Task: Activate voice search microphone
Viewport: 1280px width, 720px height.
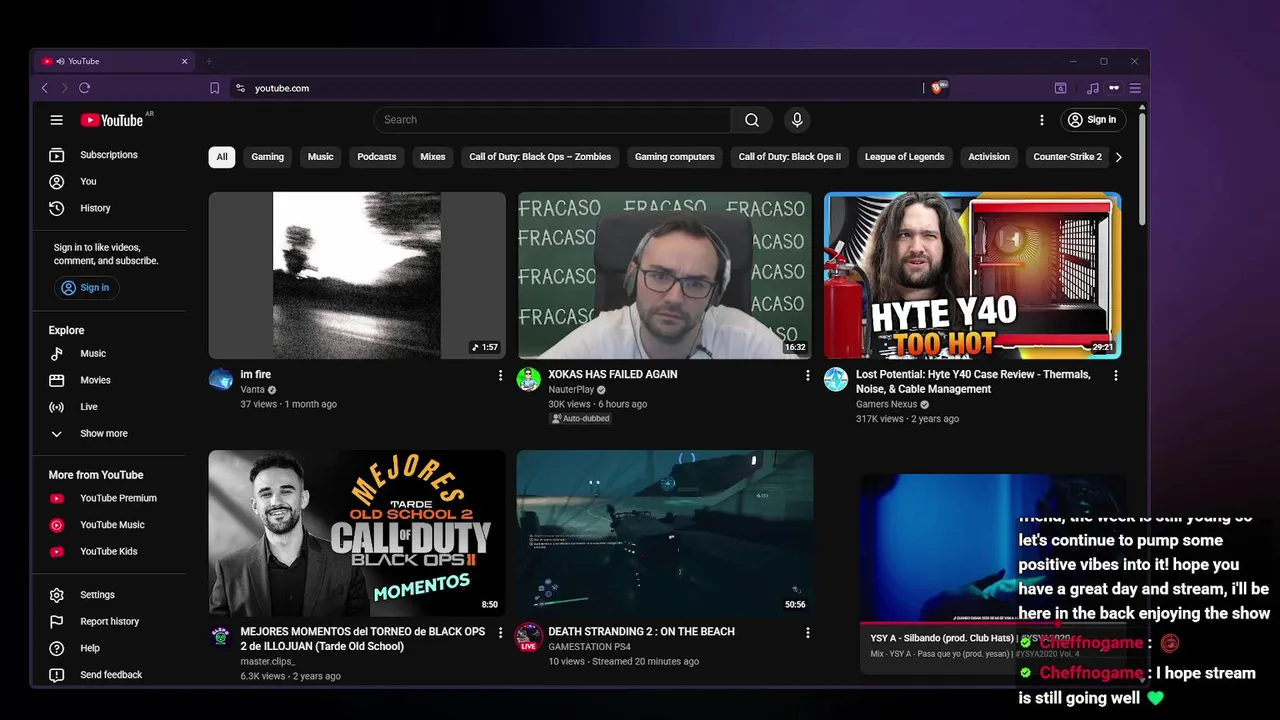Action: tap(797, 120)
